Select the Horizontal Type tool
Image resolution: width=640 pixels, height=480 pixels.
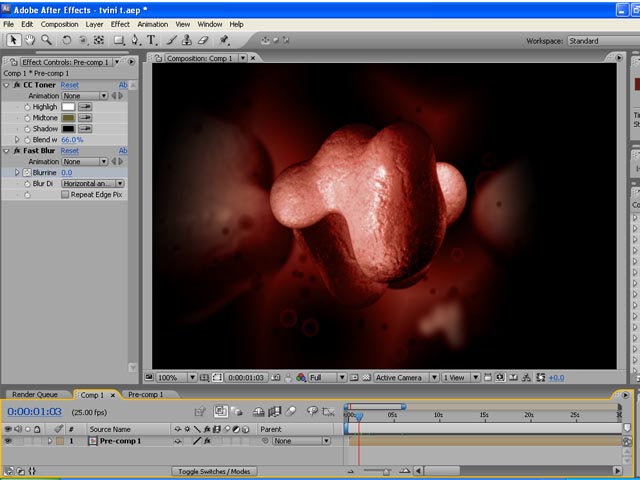[151, 40]
